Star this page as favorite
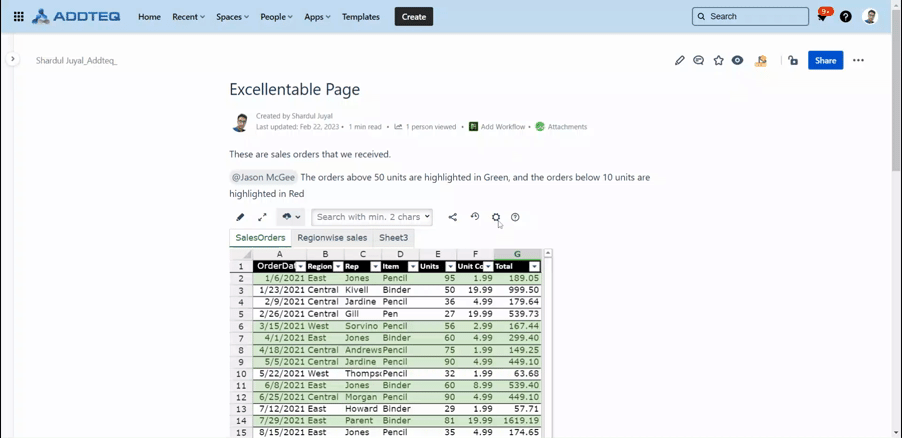 718,60
